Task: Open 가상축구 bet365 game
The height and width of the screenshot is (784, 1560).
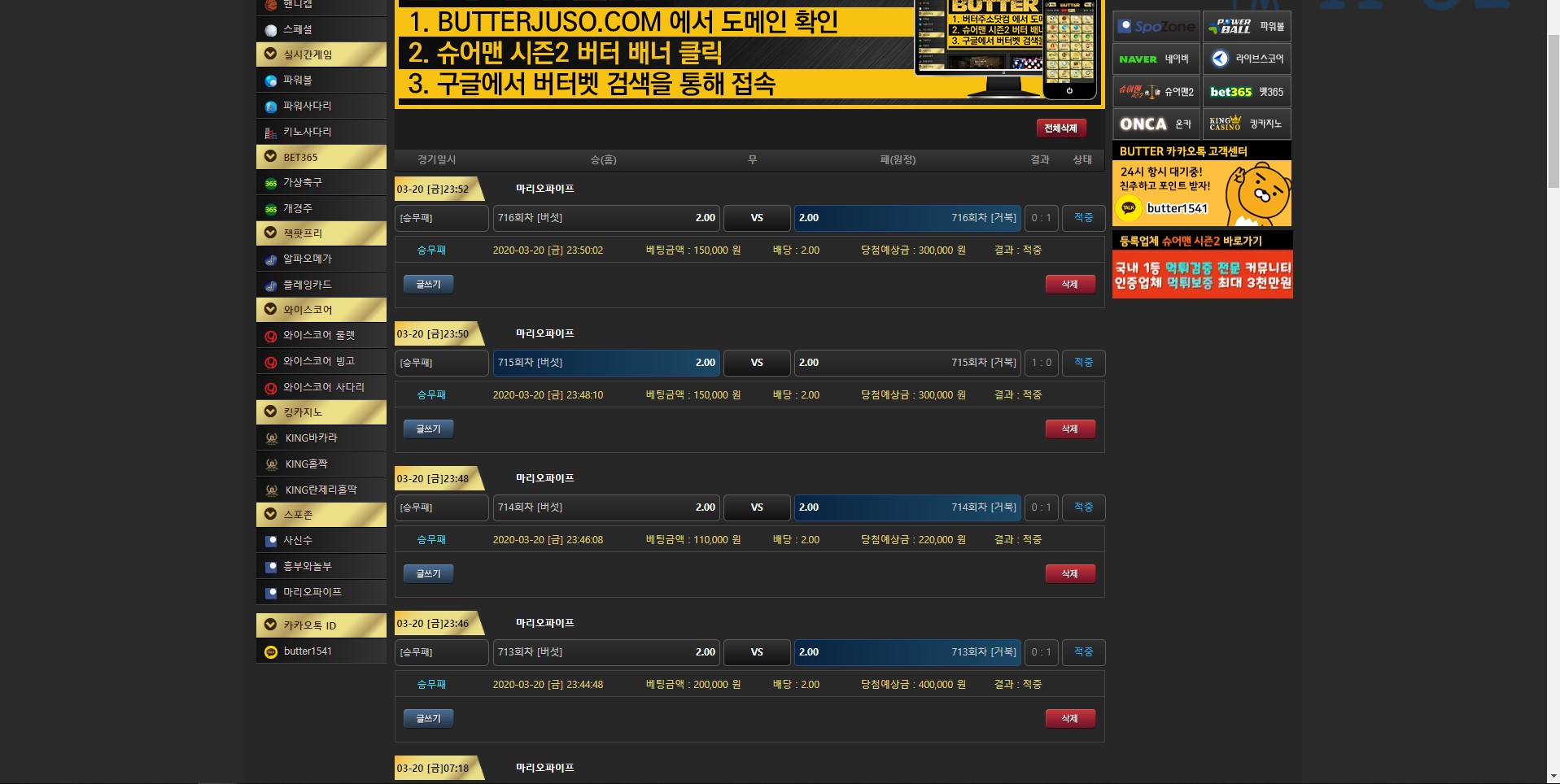Action: click(x=302, y=183)
